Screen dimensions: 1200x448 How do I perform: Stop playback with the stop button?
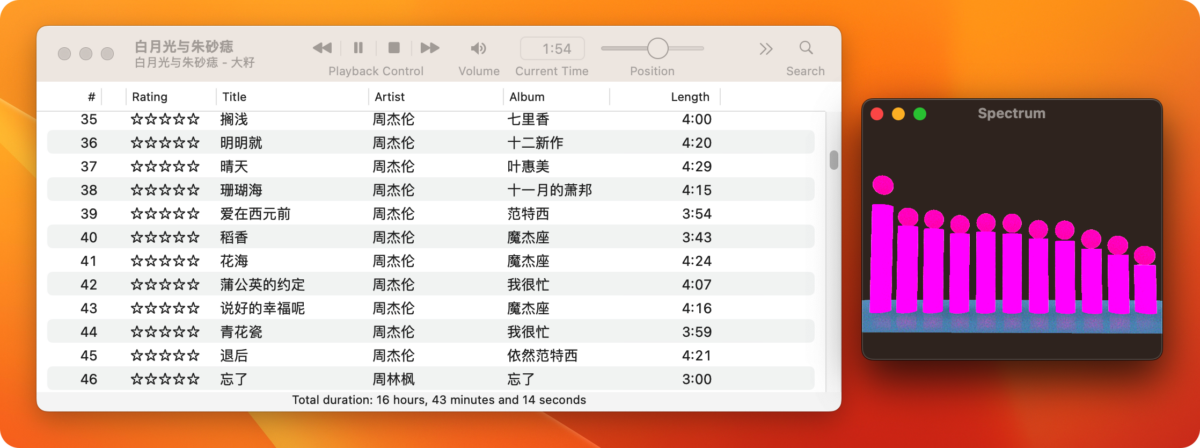pyautogui.click(x=394, y=48)
